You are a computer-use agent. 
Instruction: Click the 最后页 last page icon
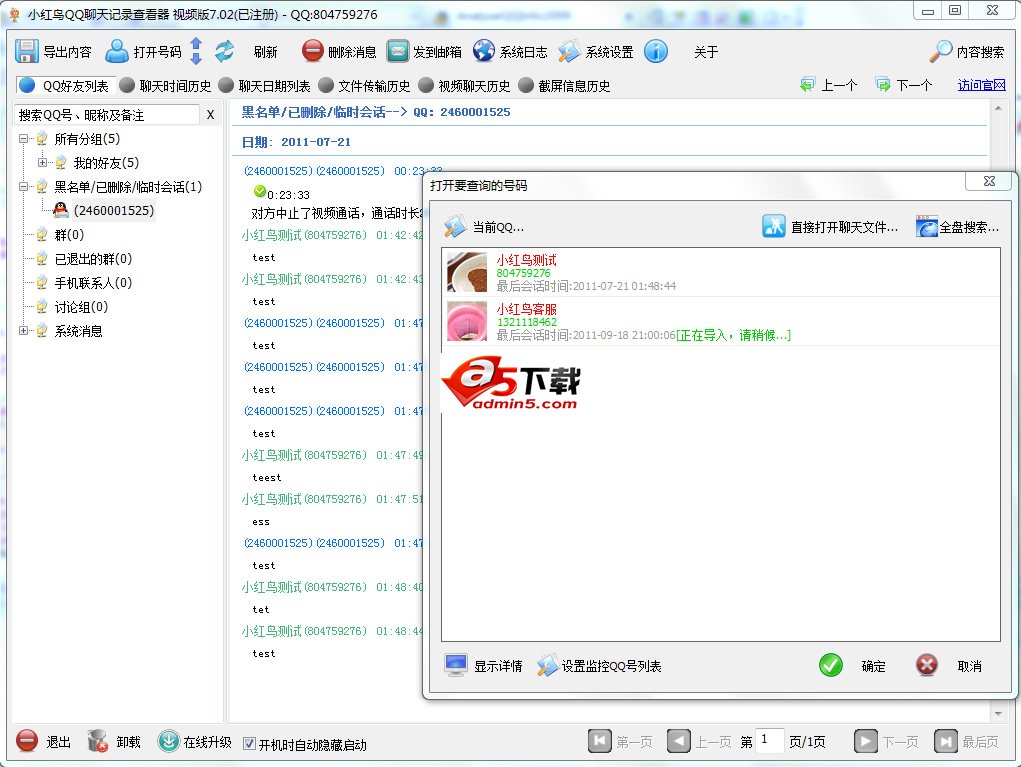(x=945, y=741)
